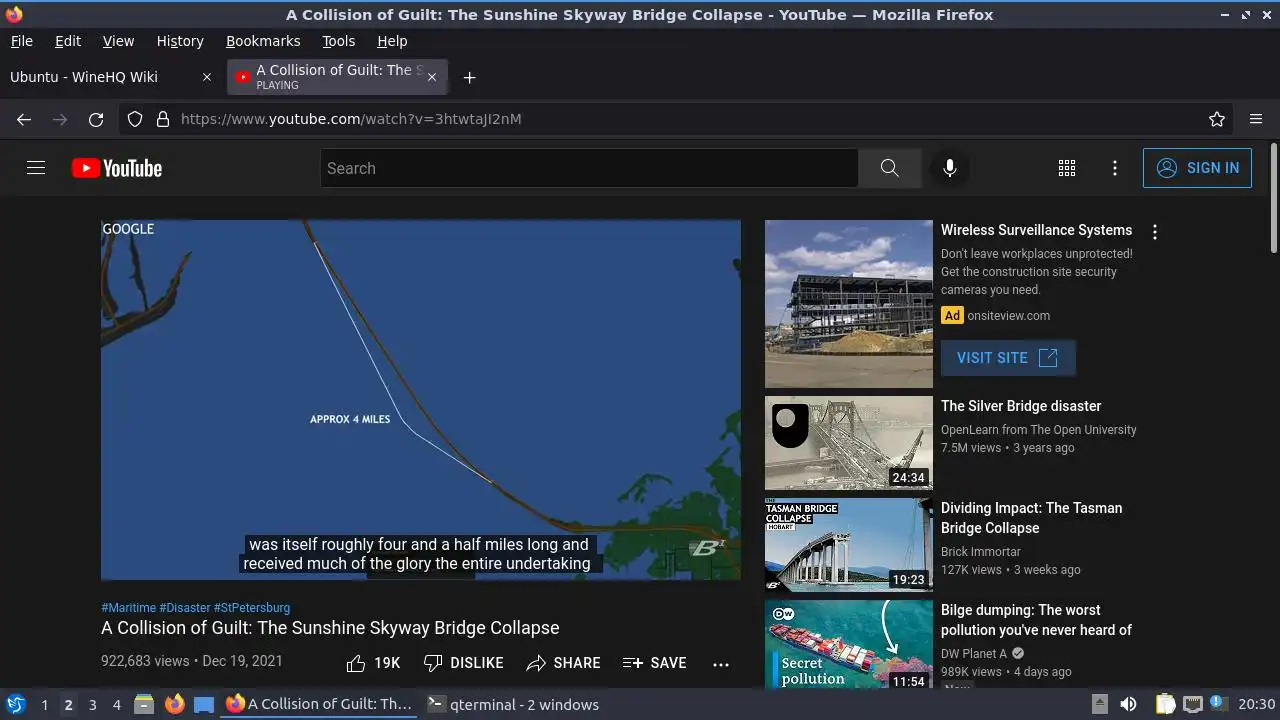Focus the YouTube search field
Screen dimensions: 1280x720
[589, 168]
